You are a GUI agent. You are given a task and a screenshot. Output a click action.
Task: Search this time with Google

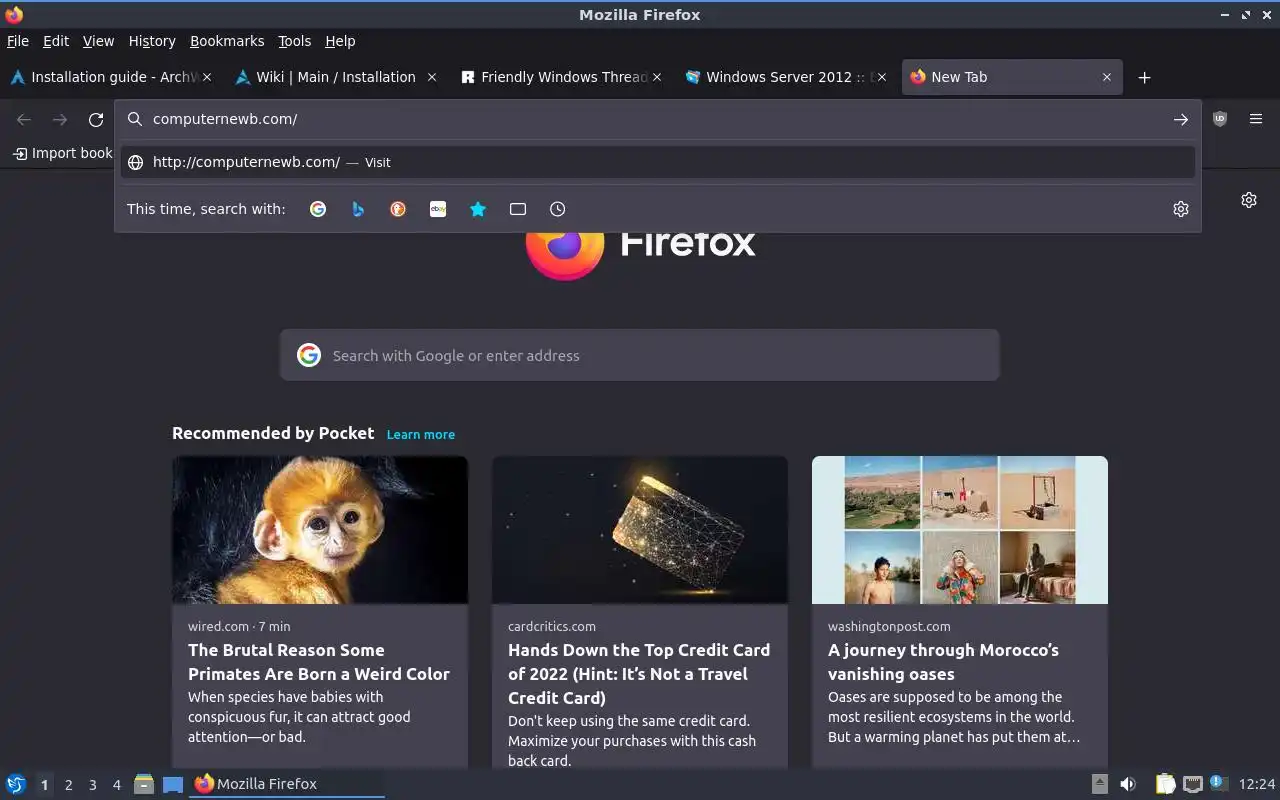click(318, 209)
